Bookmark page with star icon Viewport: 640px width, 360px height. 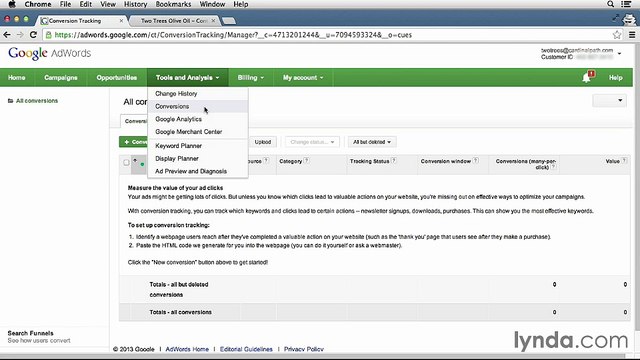click(x=617, y=35)
